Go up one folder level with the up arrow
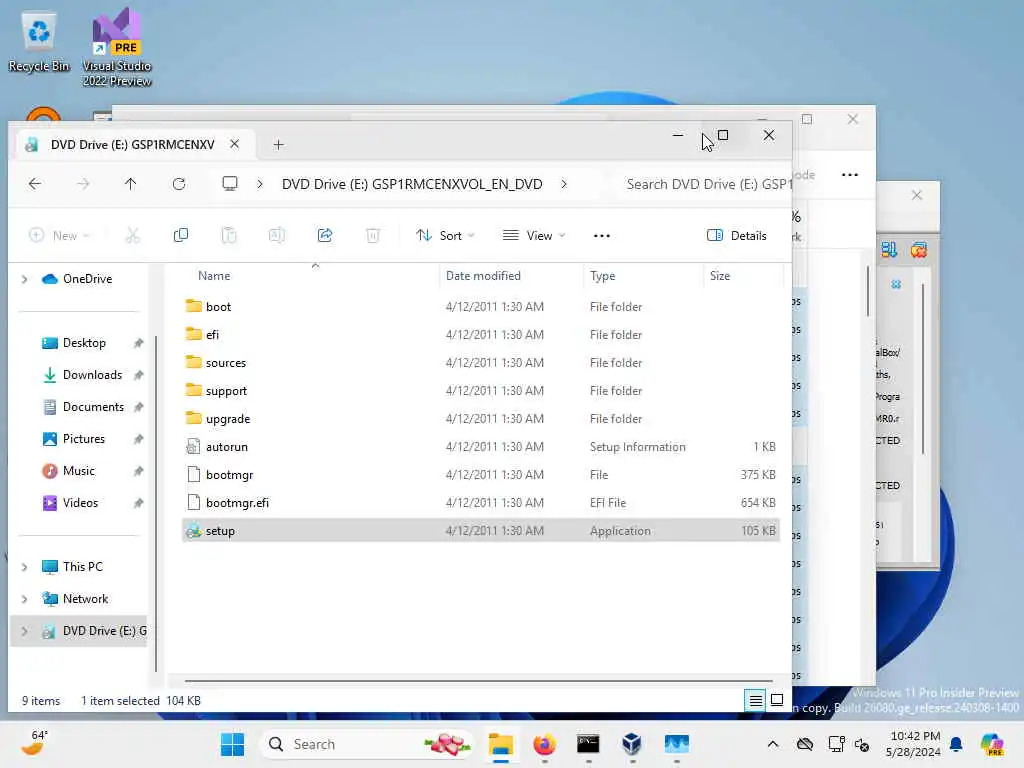This screenshot has width=1024, height=768. point(131,184)
